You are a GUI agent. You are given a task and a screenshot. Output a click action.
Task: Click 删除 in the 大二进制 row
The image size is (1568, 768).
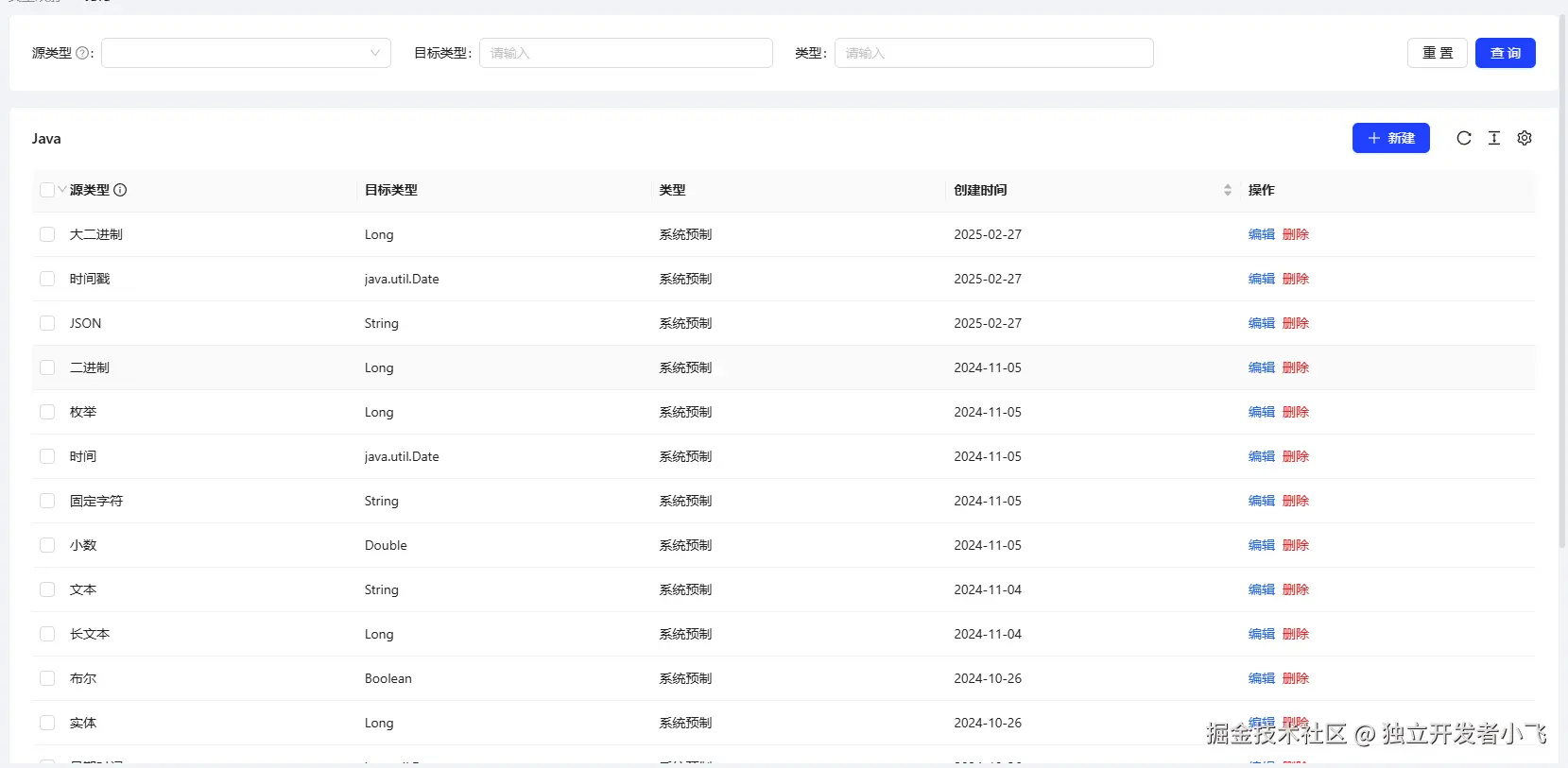[x=1295, y=234]
